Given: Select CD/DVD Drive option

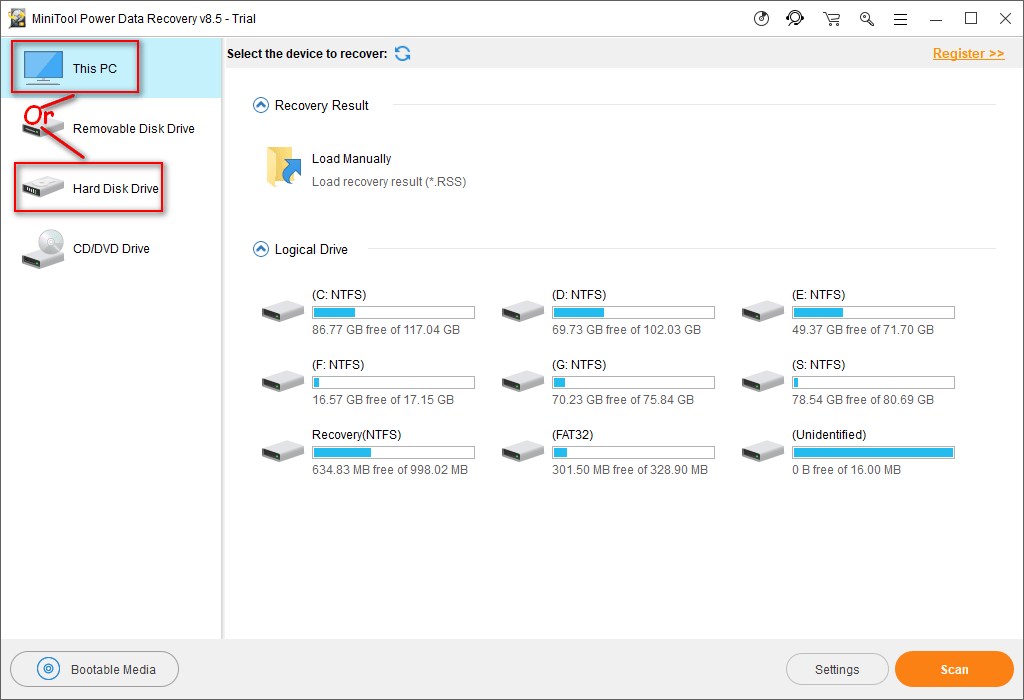Looking at the screenshot, I should click(111, 249).
